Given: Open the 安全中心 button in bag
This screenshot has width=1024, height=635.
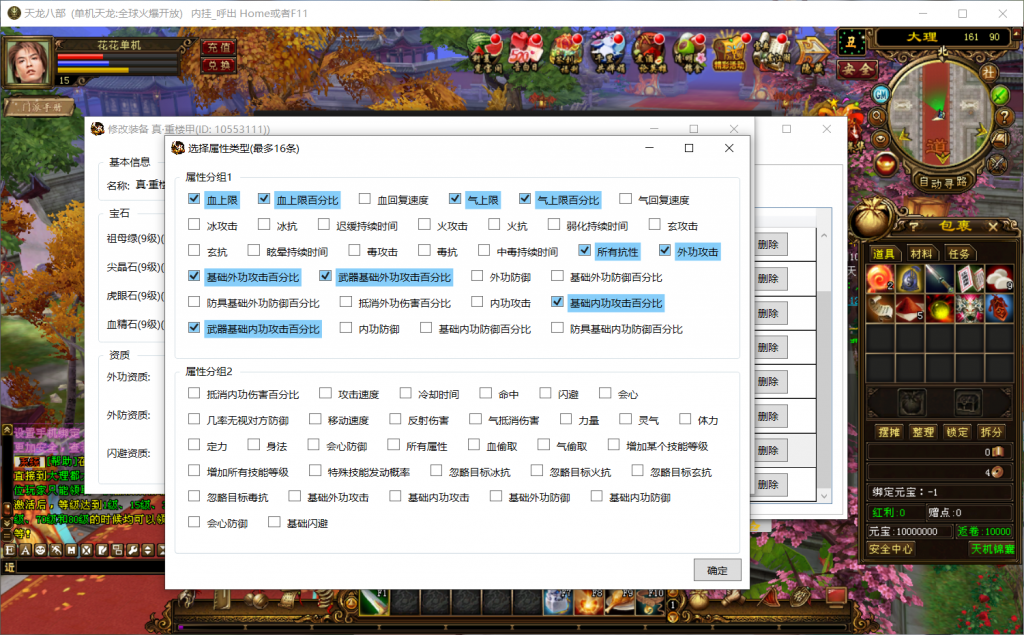Looking at the screenshot, I should [x=891, y=549].
